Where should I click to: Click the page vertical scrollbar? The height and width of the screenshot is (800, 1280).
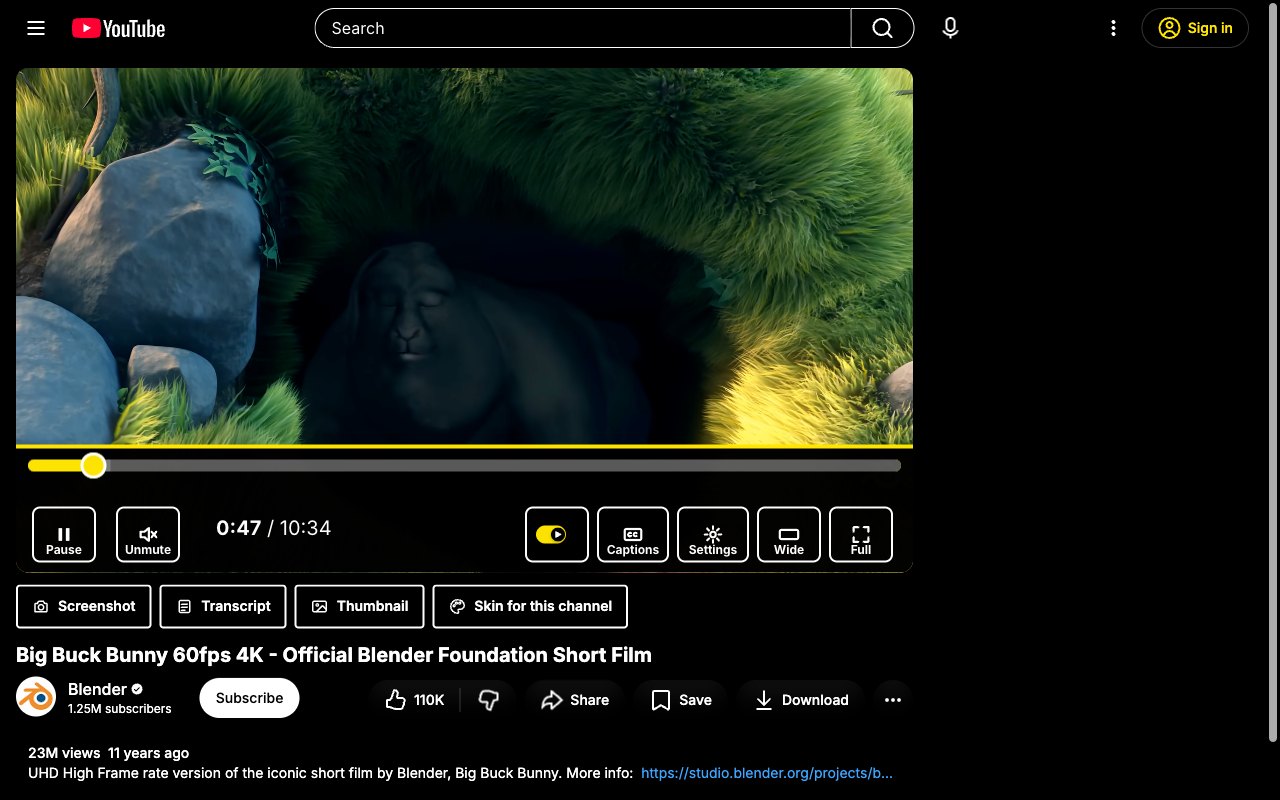1273,372
